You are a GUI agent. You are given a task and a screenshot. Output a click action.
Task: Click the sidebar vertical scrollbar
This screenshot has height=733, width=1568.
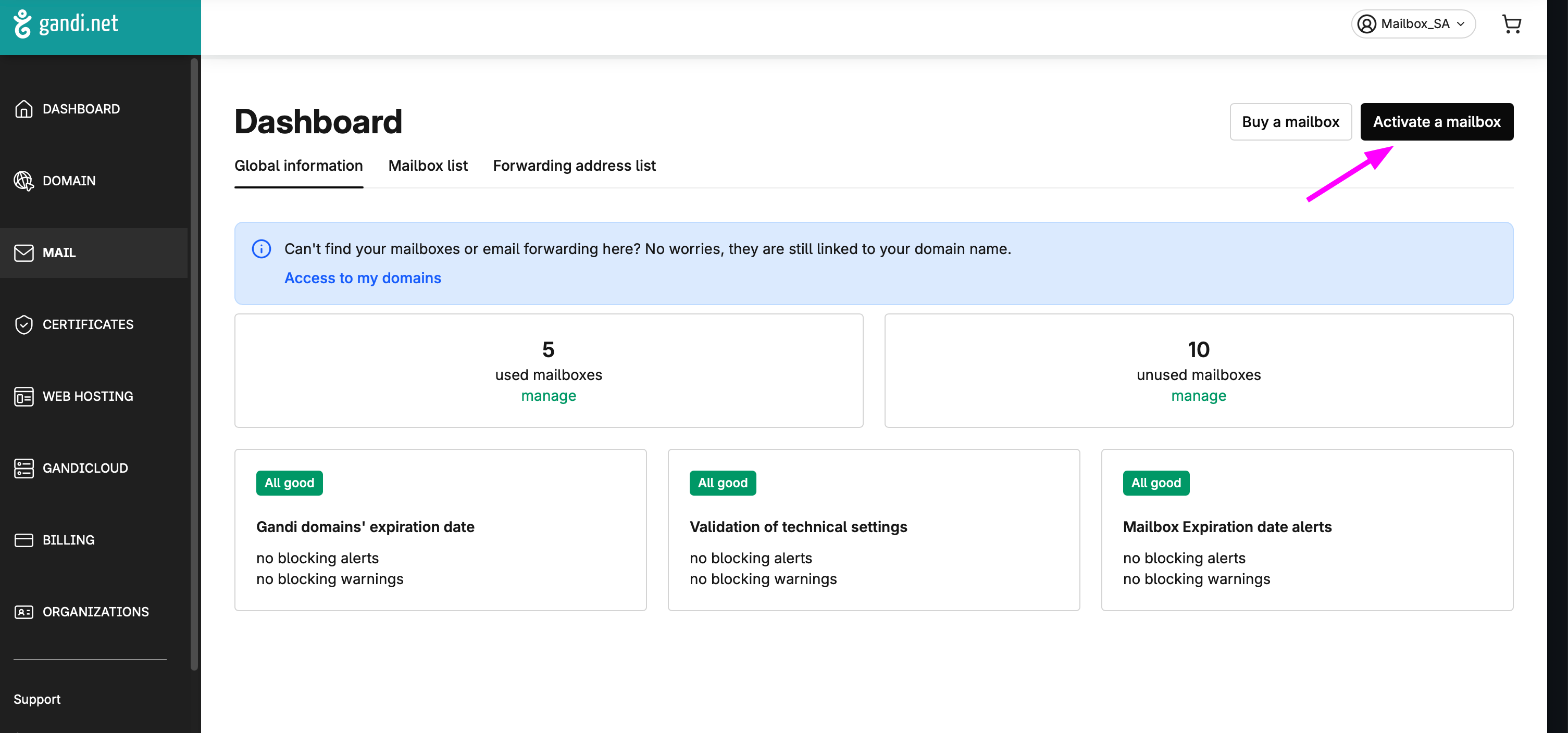click(x=194, y=364)
